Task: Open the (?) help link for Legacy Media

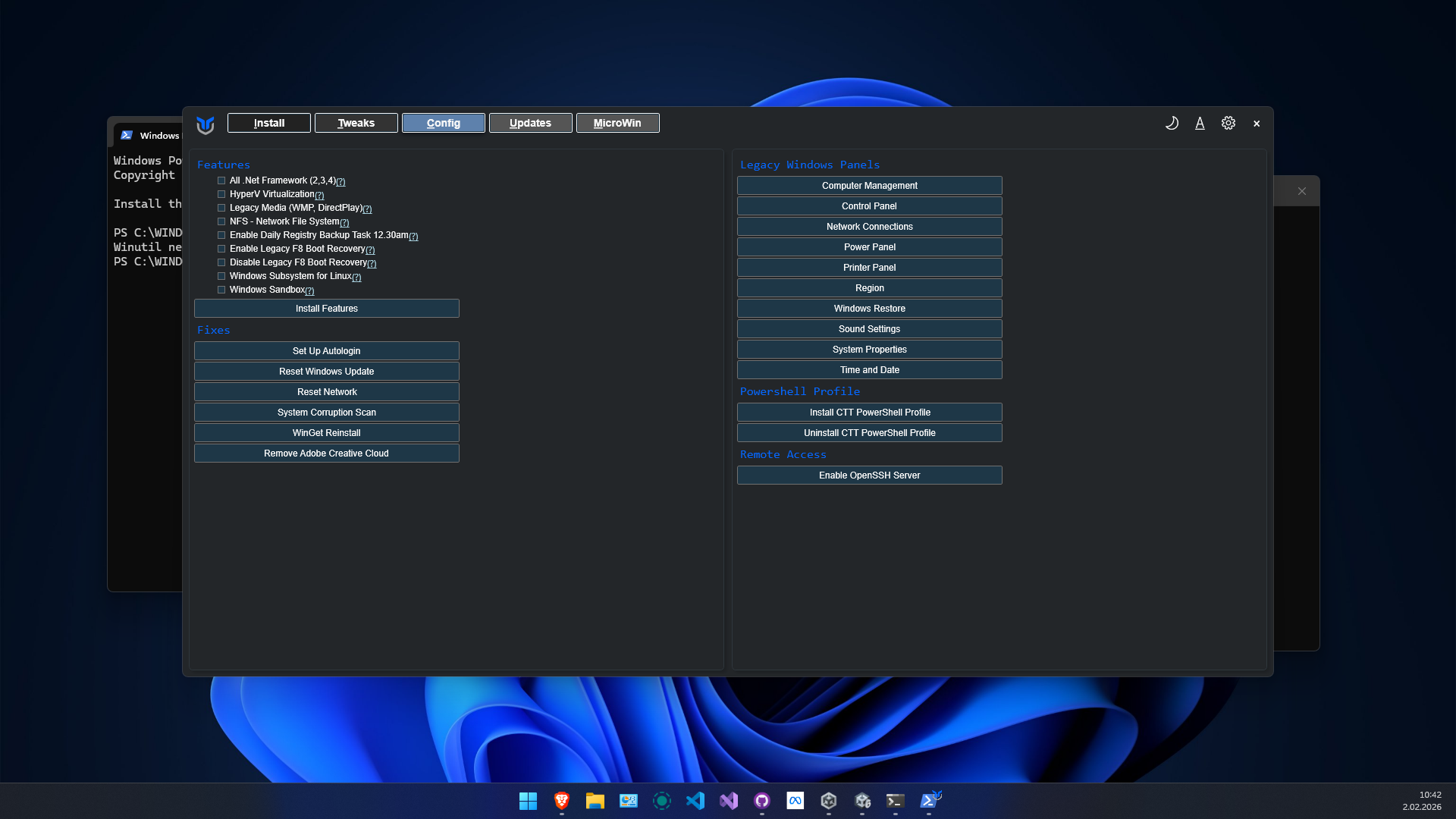Action: point(367,209)
